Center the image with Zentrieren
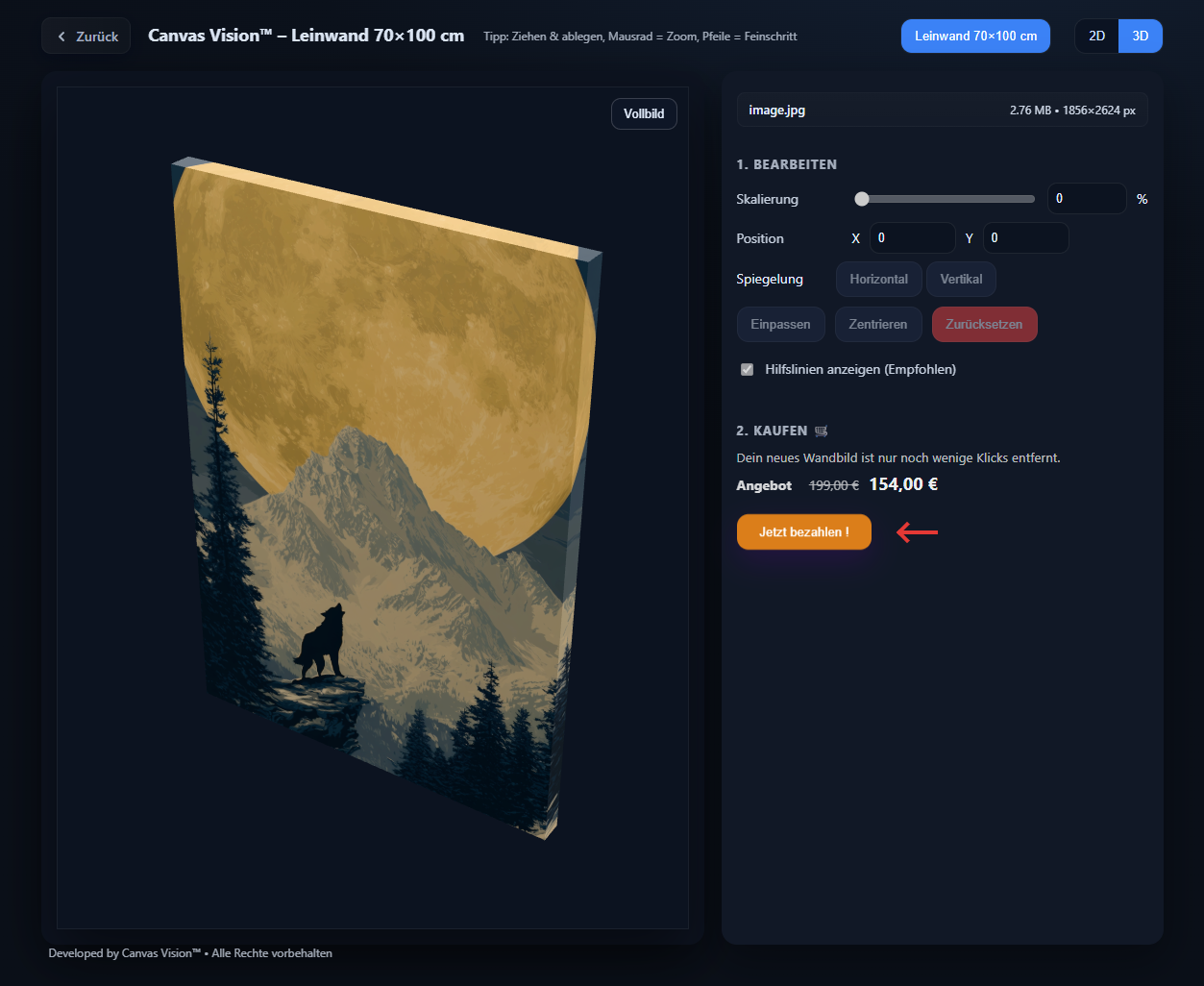Viewport: 1204px width, 986px height. (x=877, y=325)
